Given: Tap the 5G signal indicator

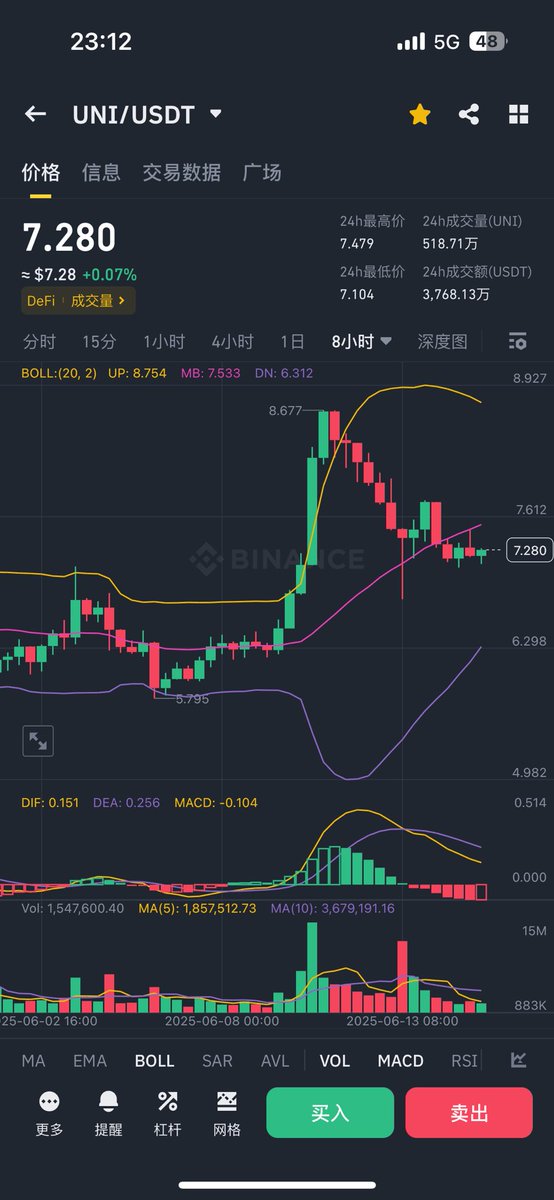Looking at the screenshot, I should [x=446, y=42].
